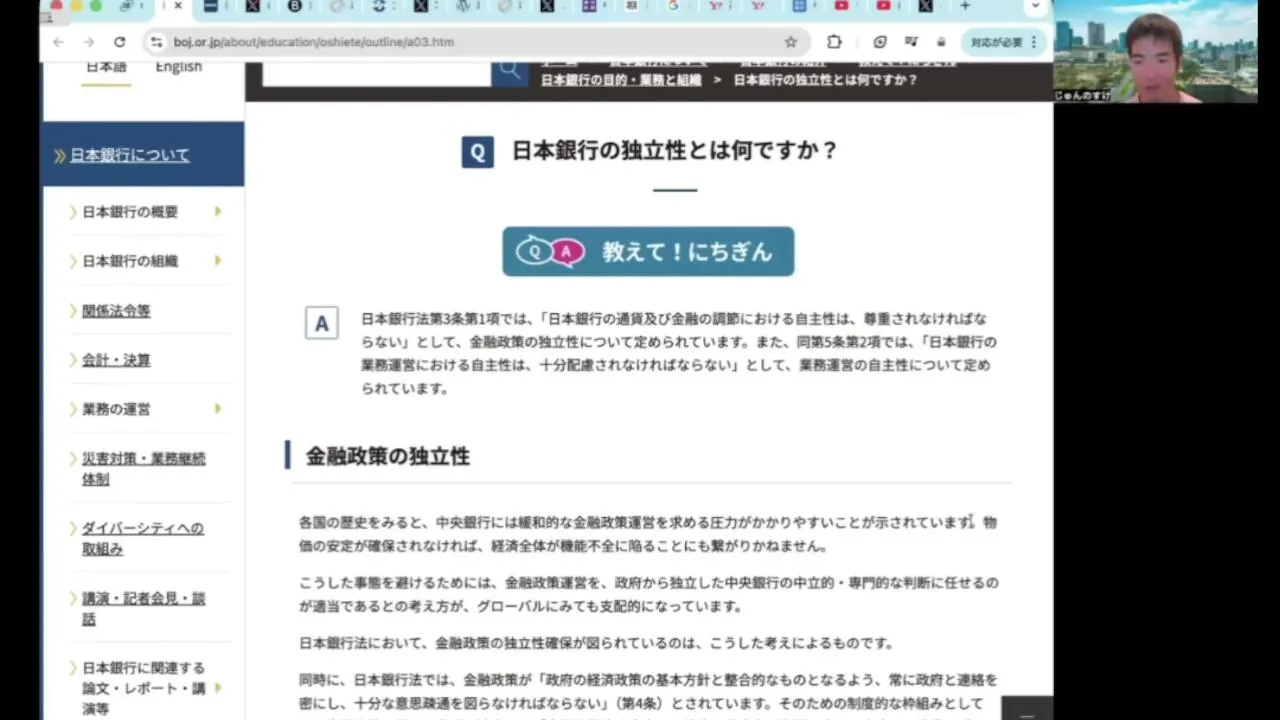Click the Q icon beside the page title
The image size is (1280, 720).
point(478,152)
